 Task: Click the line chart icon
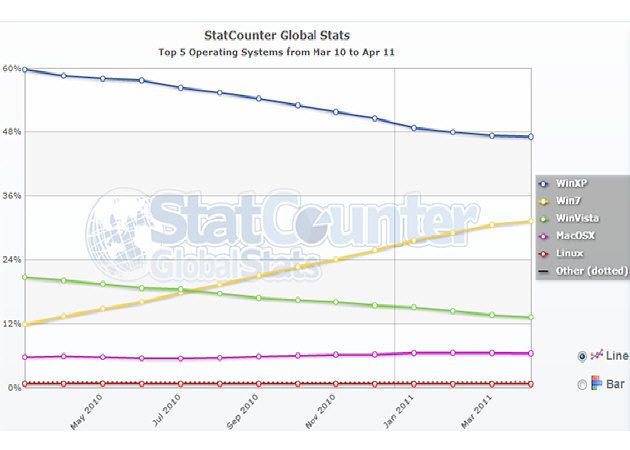coord(597,356)
